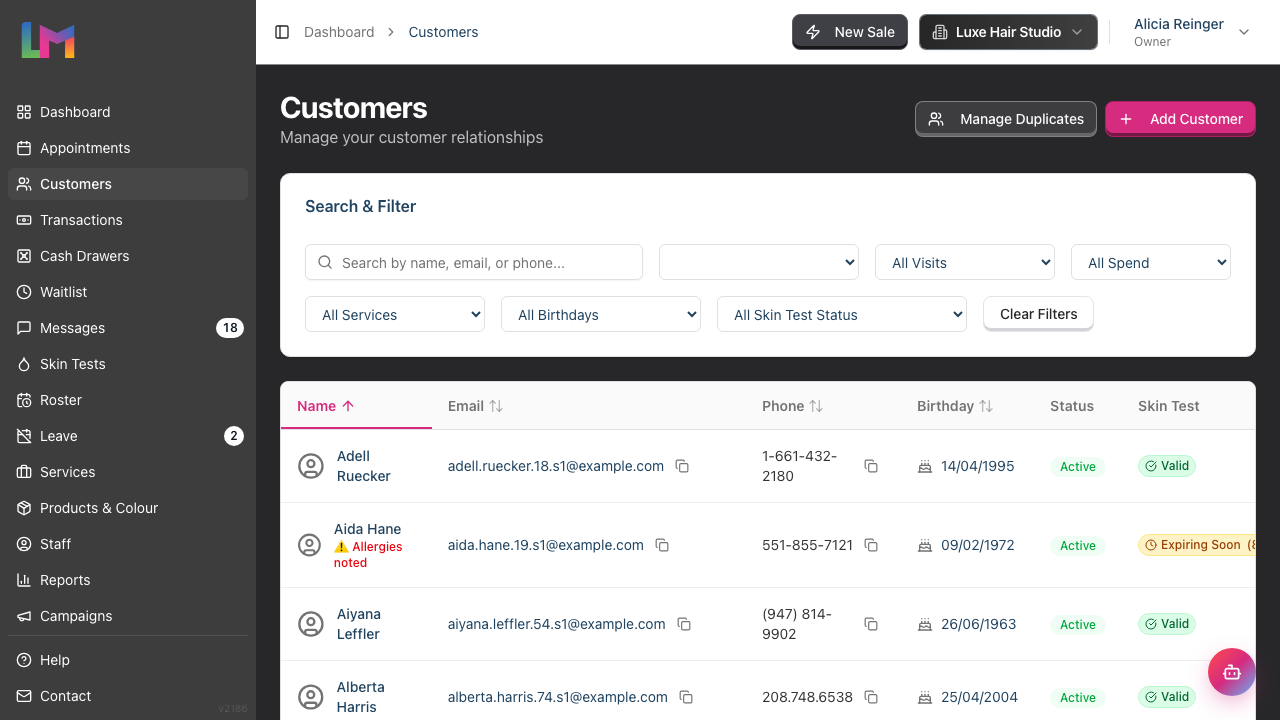Copy Alberta Harris's email address
This screenshot has height=720, width=1280.
(686, 697)
